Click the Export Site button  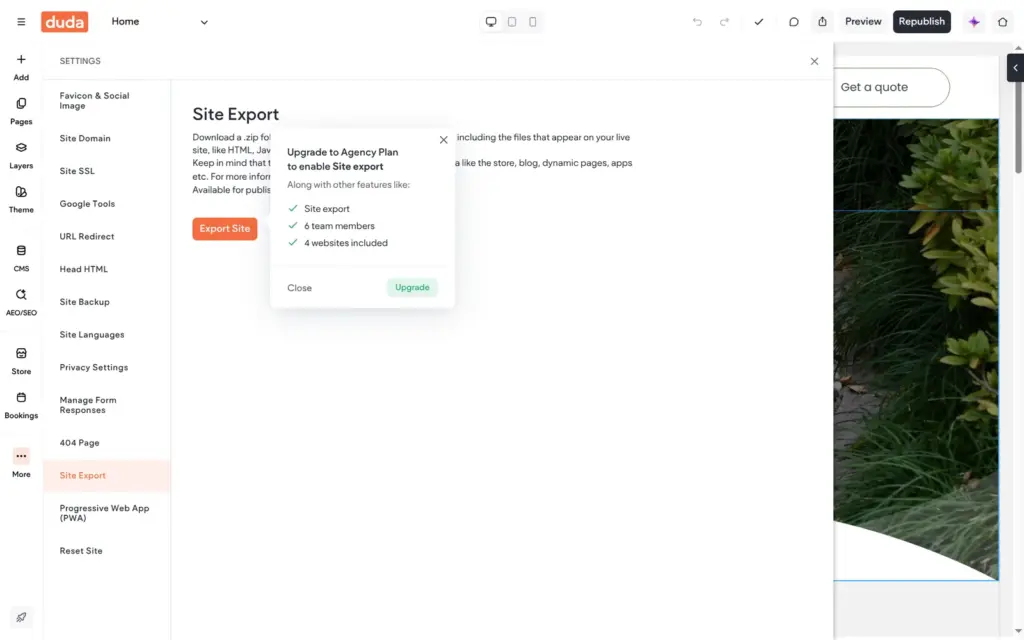point(225,229)
